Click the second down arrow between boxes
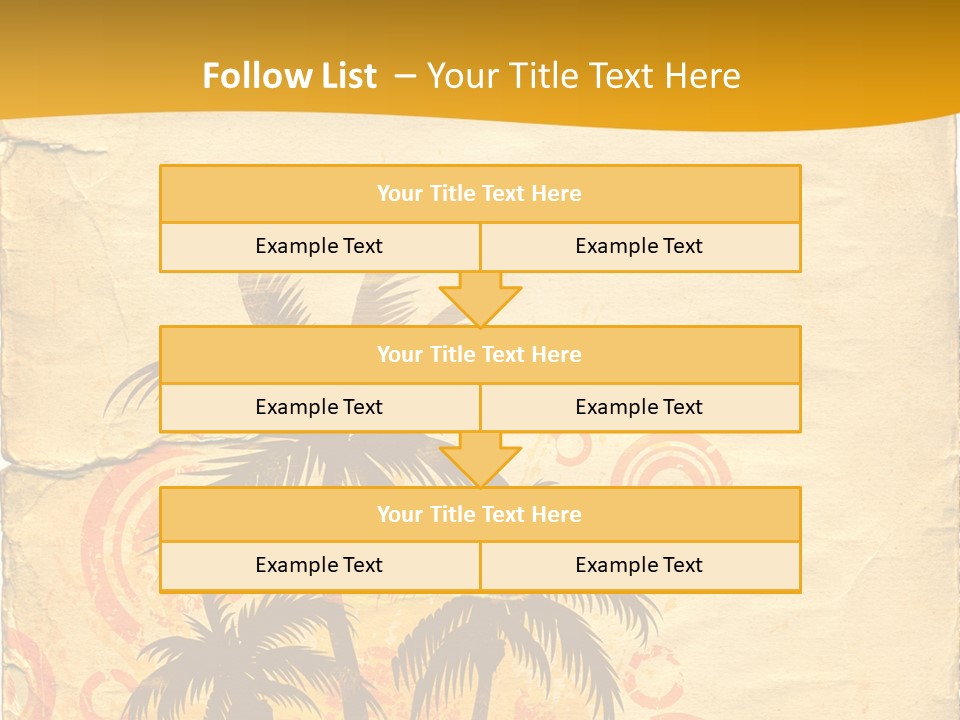This screenshot has height=720, width=960. pos(480,458)
